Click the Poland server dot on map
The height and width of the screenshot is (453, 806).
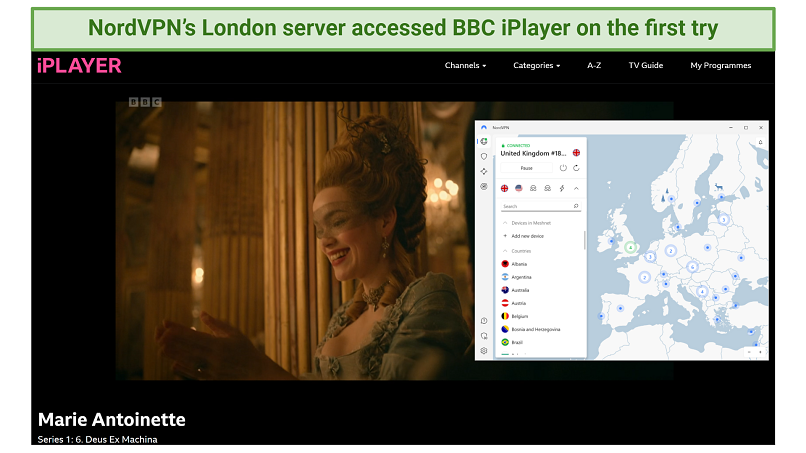(x=707, y=248)
